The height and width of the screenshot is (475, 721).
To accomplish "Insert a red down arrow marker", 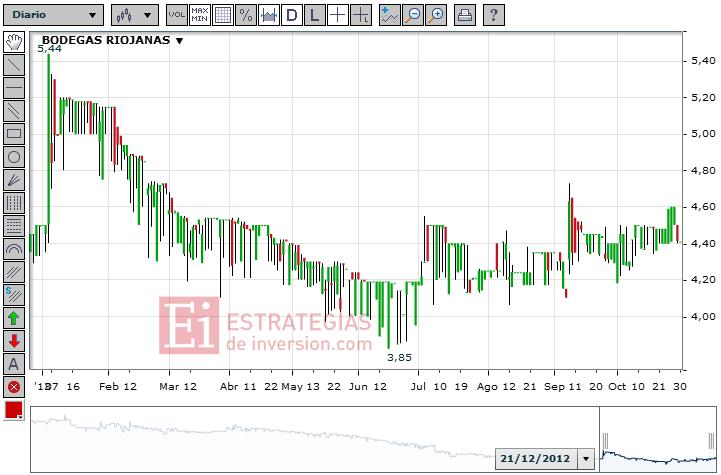I will 14,341.
